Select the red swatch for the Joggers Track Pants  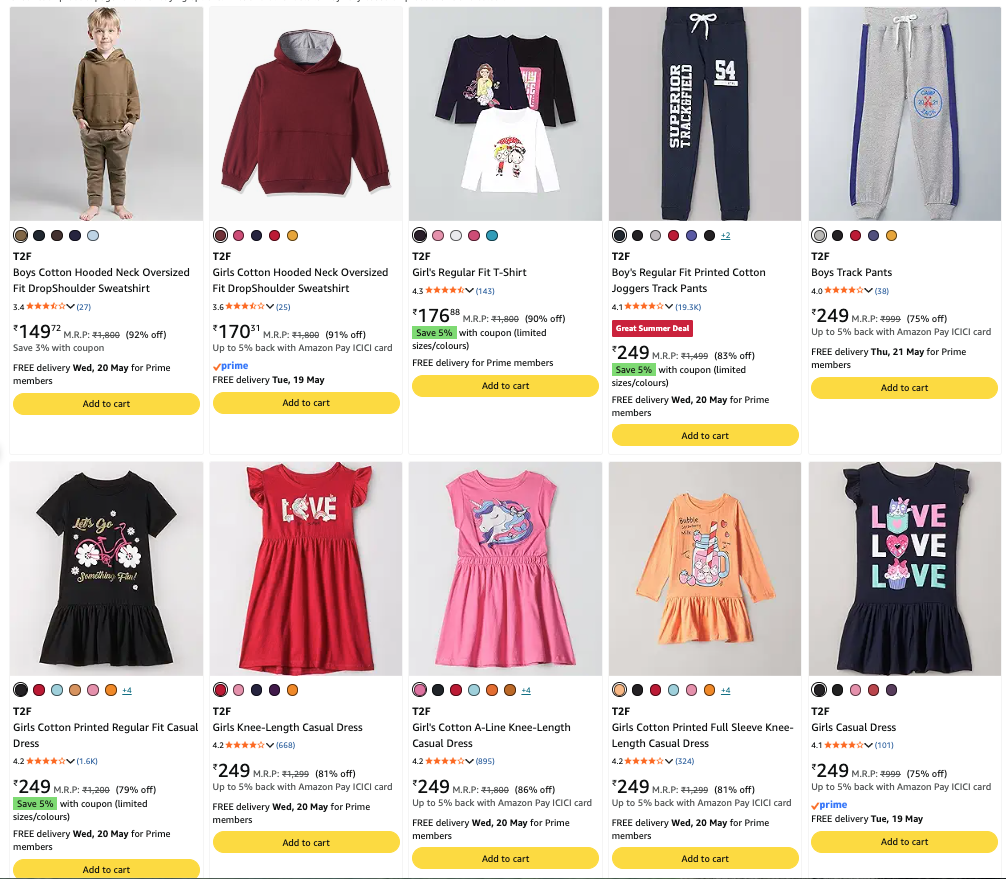(x=673, y=235)
